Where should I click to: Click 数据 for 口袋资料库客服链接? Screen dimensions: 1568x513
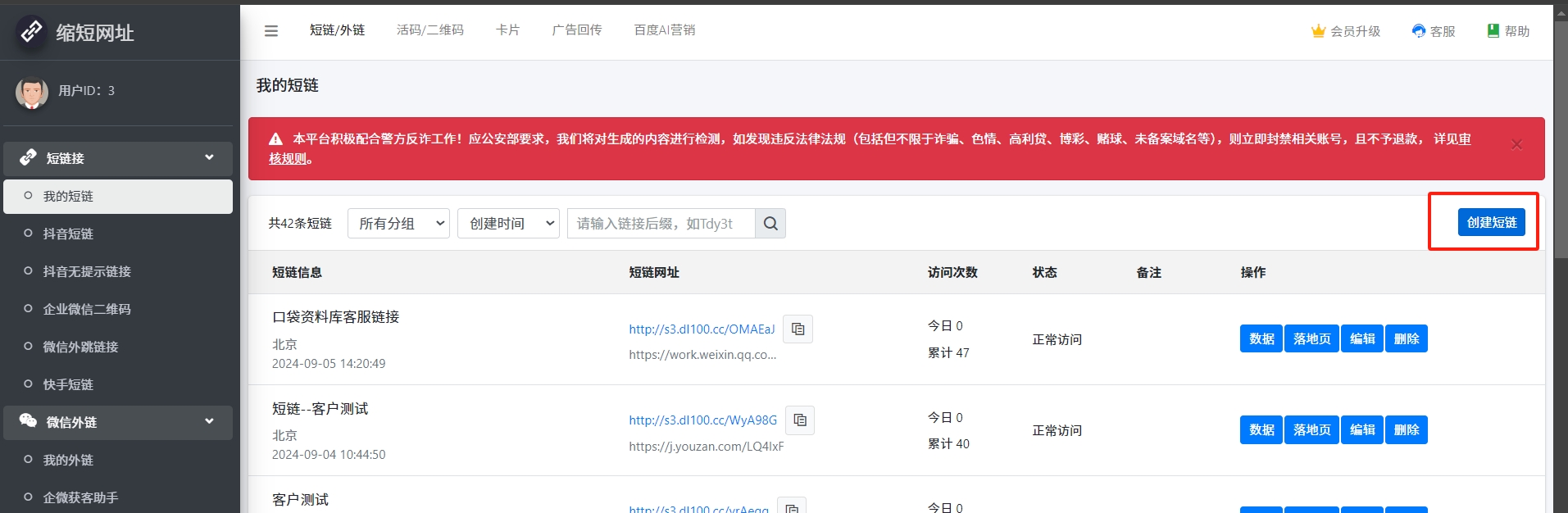click(1261, 338)
